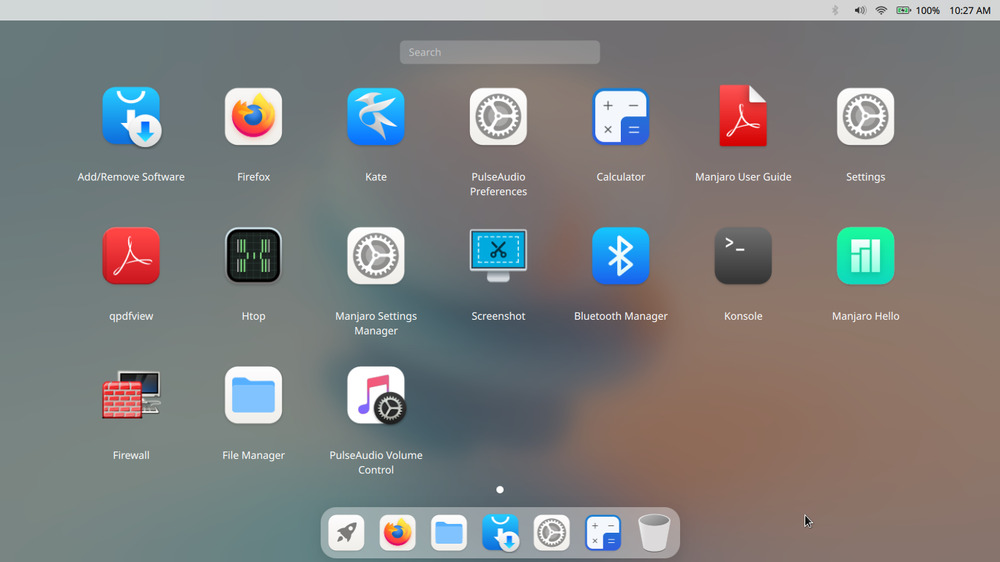
Task: Open PulseAudio Preferences
Action: coord(498,117)
